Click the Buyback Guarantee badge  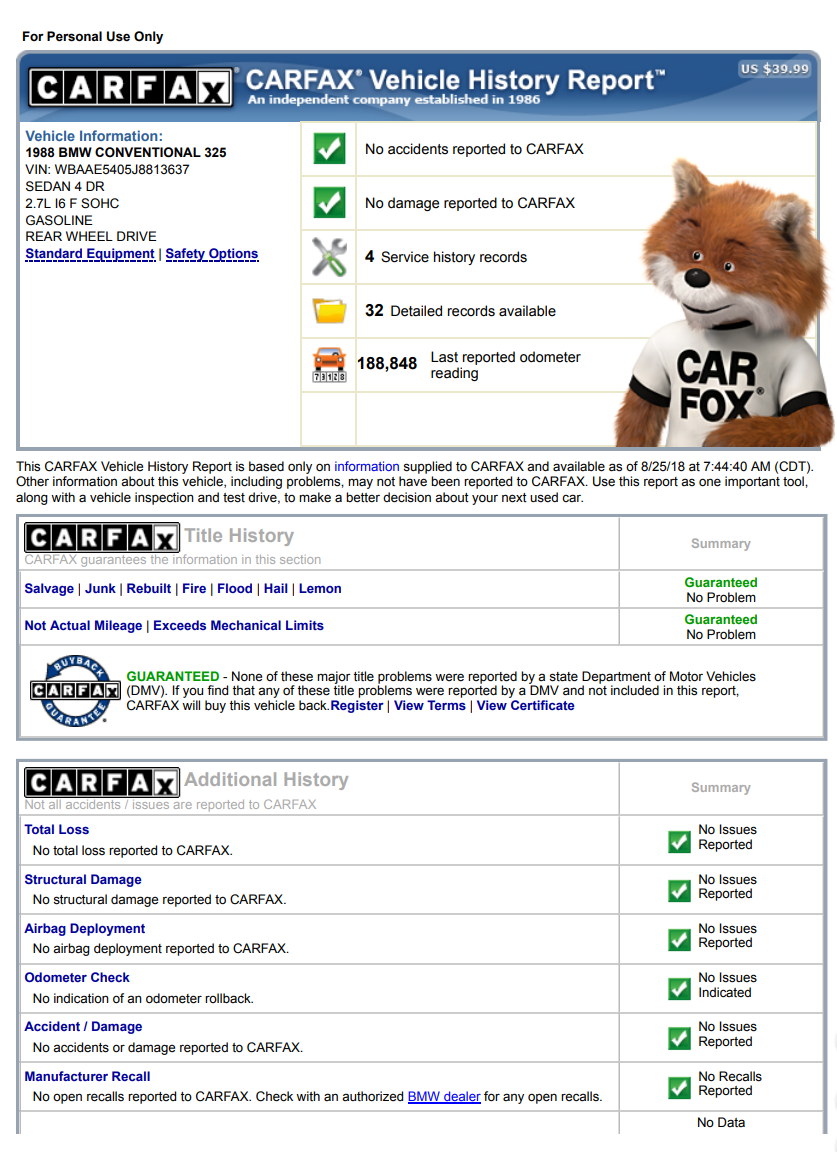click(75, 691)
